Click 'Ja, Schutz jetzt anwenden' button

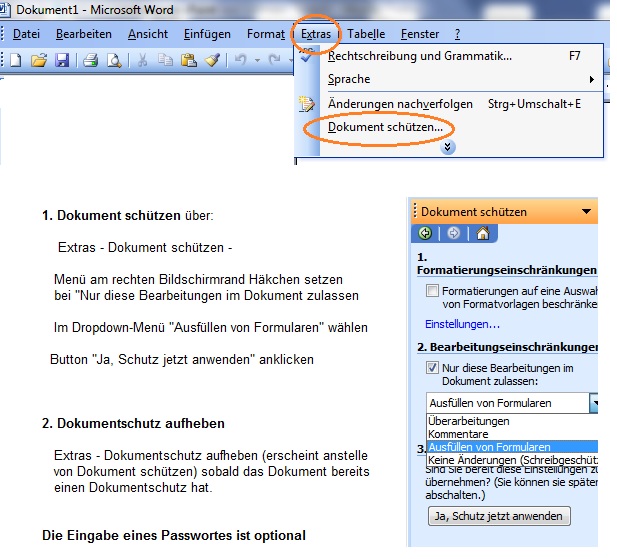point(498,517)
